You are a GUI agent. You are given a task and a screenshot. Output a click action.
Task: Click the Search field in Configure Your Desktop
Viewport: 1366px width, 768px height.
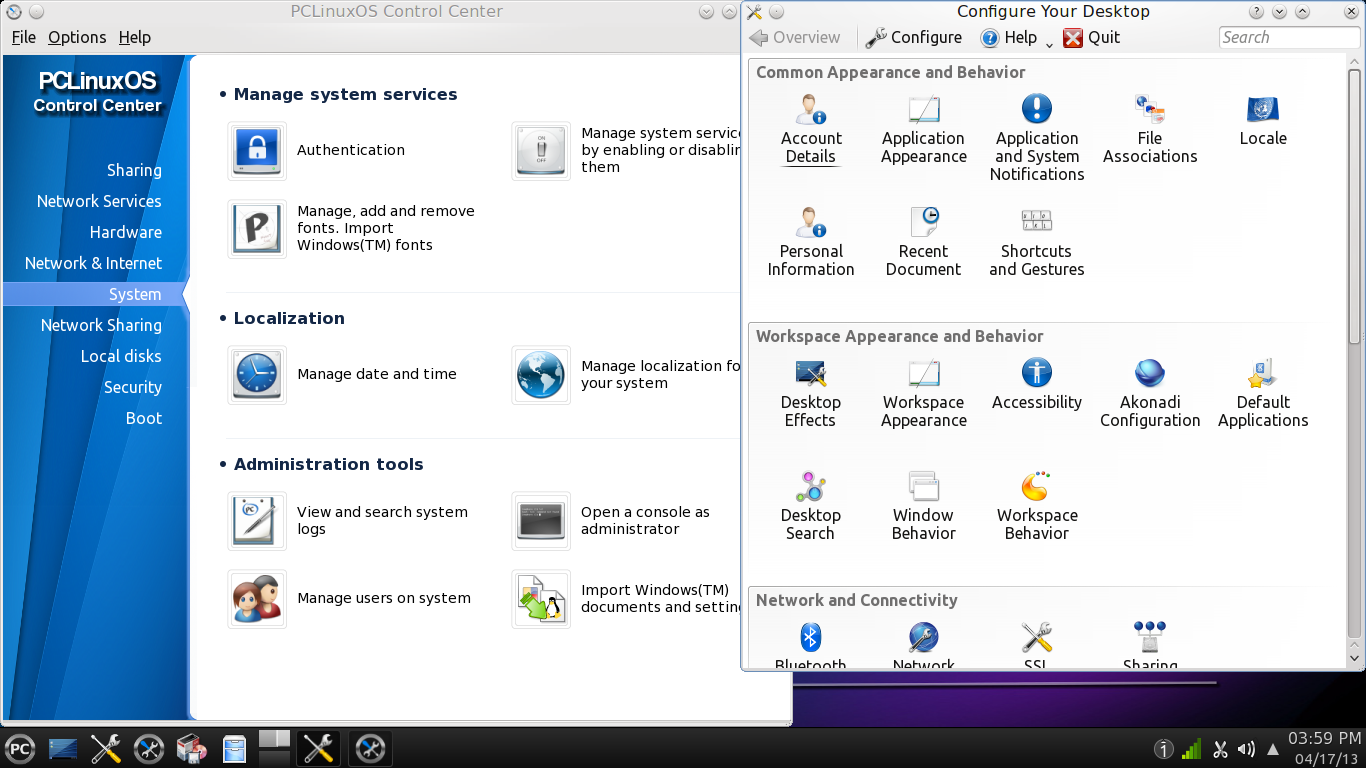click(1289, 38)
